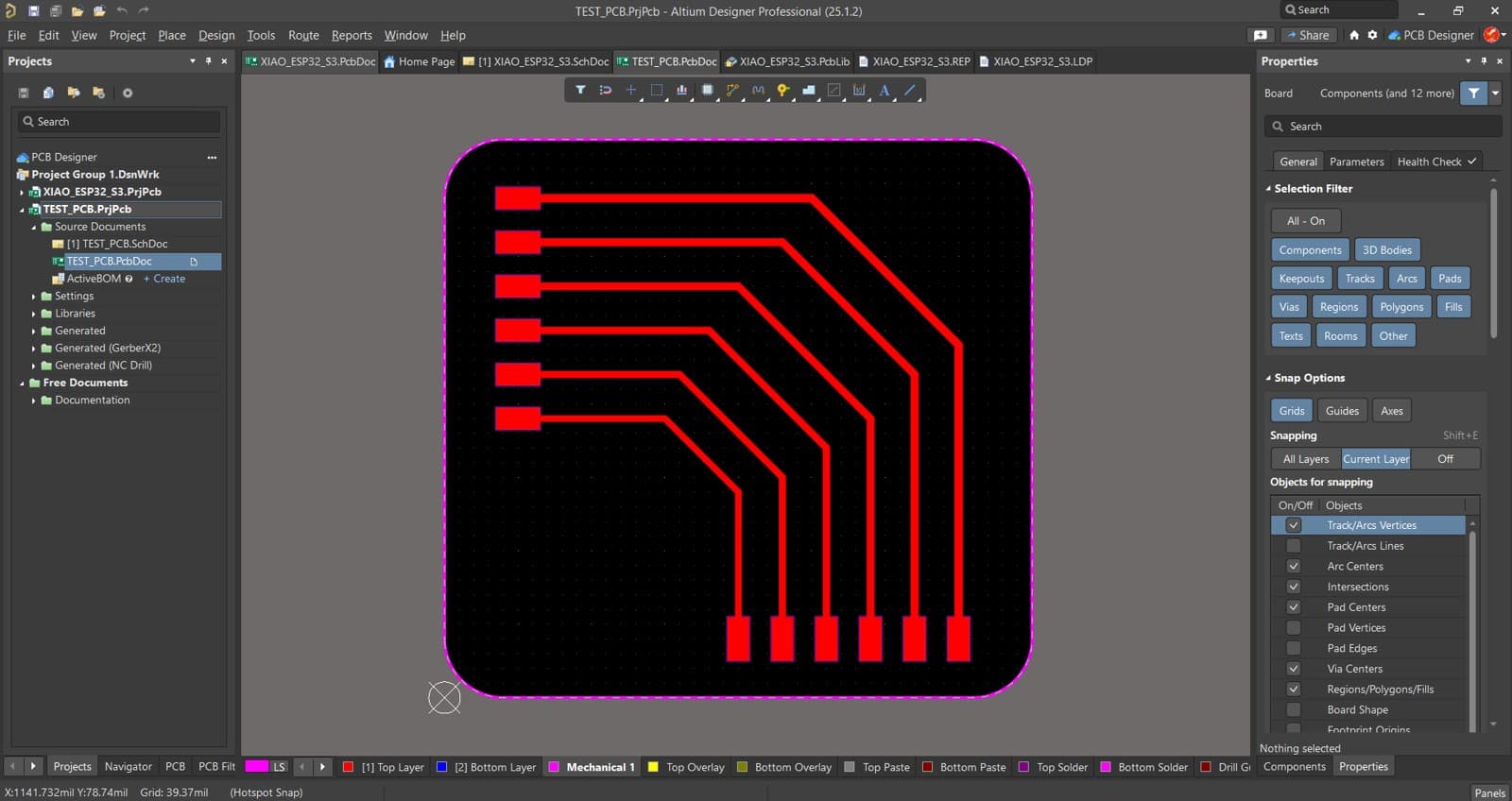Click the Save All icon in title bar

pyautogui.click(x=55, y=10)
